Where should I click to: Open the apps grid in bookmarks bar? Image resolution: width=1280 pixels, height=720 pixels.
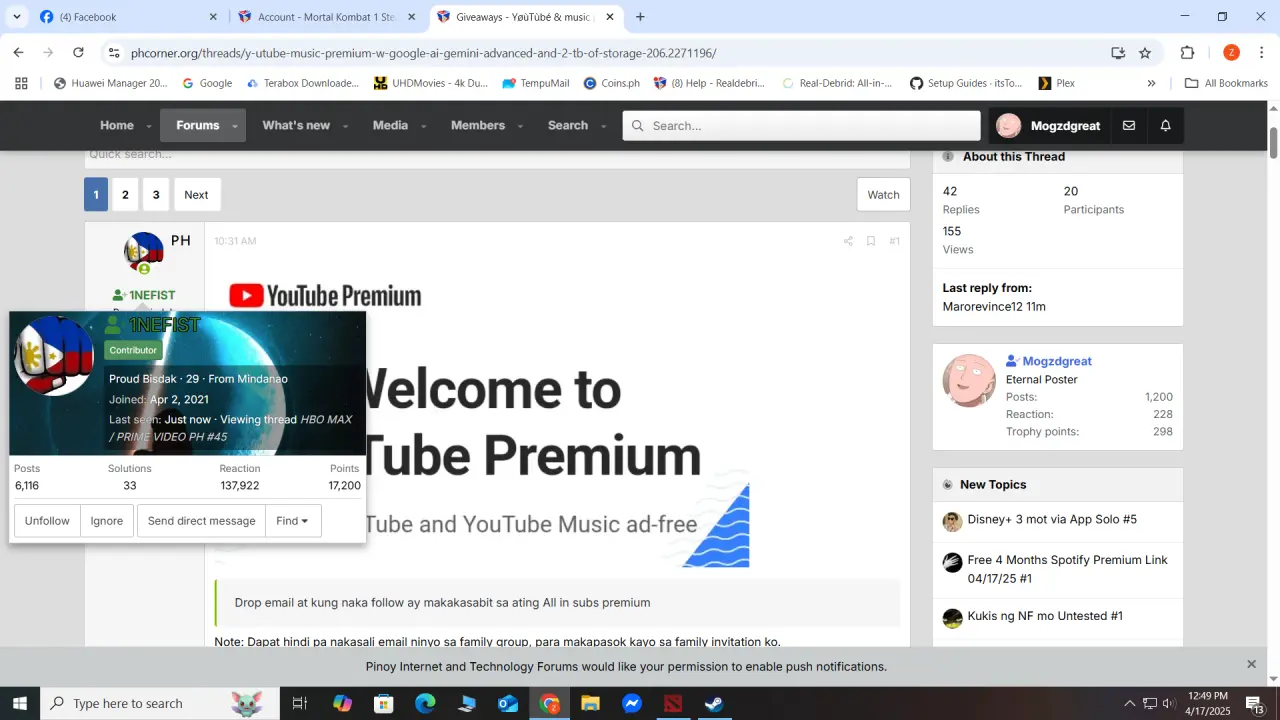click(x=21, y=83)
